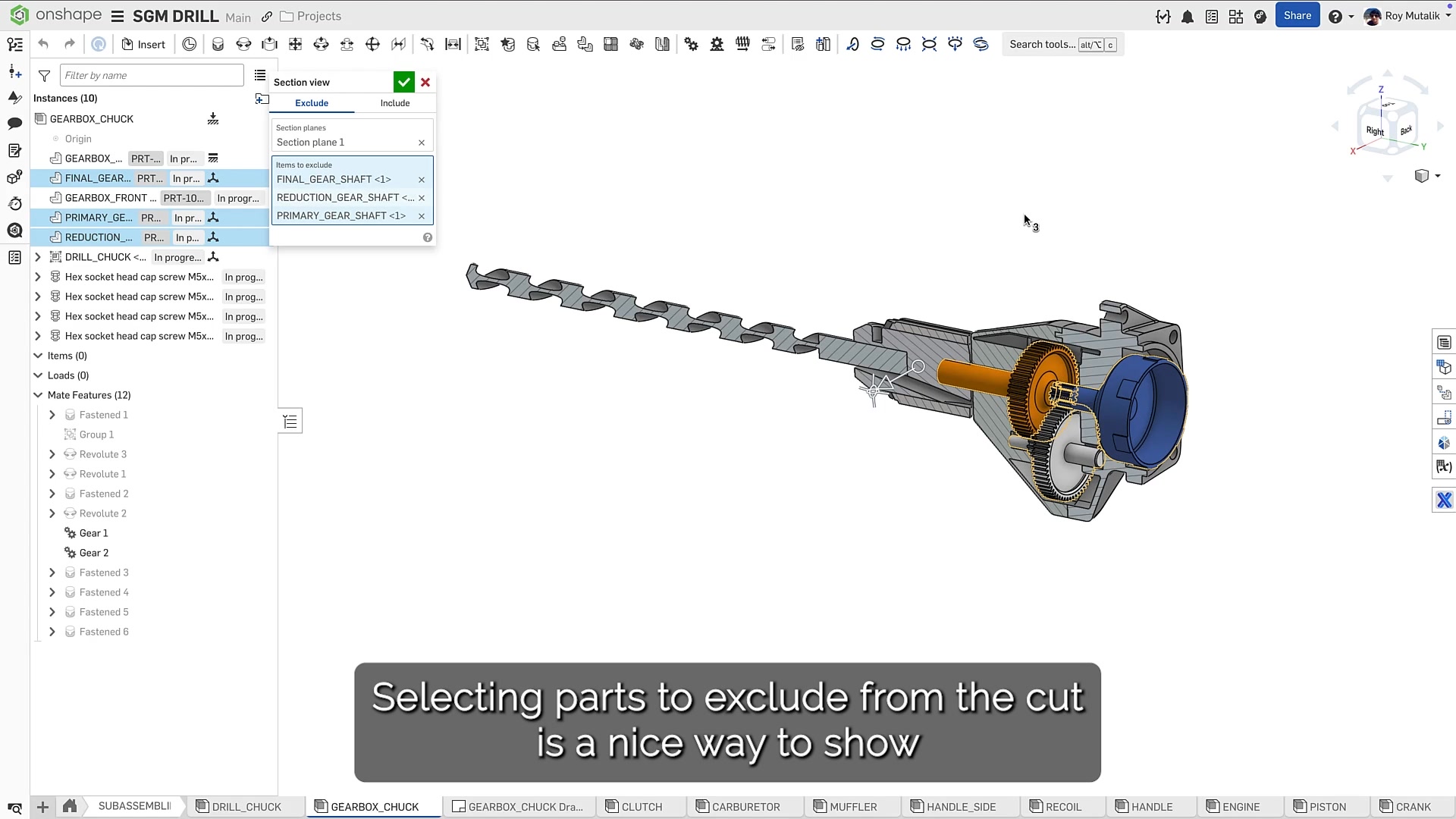This screenshot has height=819, width=1456.
Task: Expand the Revolute 3 mate
Action: point(52,454)
